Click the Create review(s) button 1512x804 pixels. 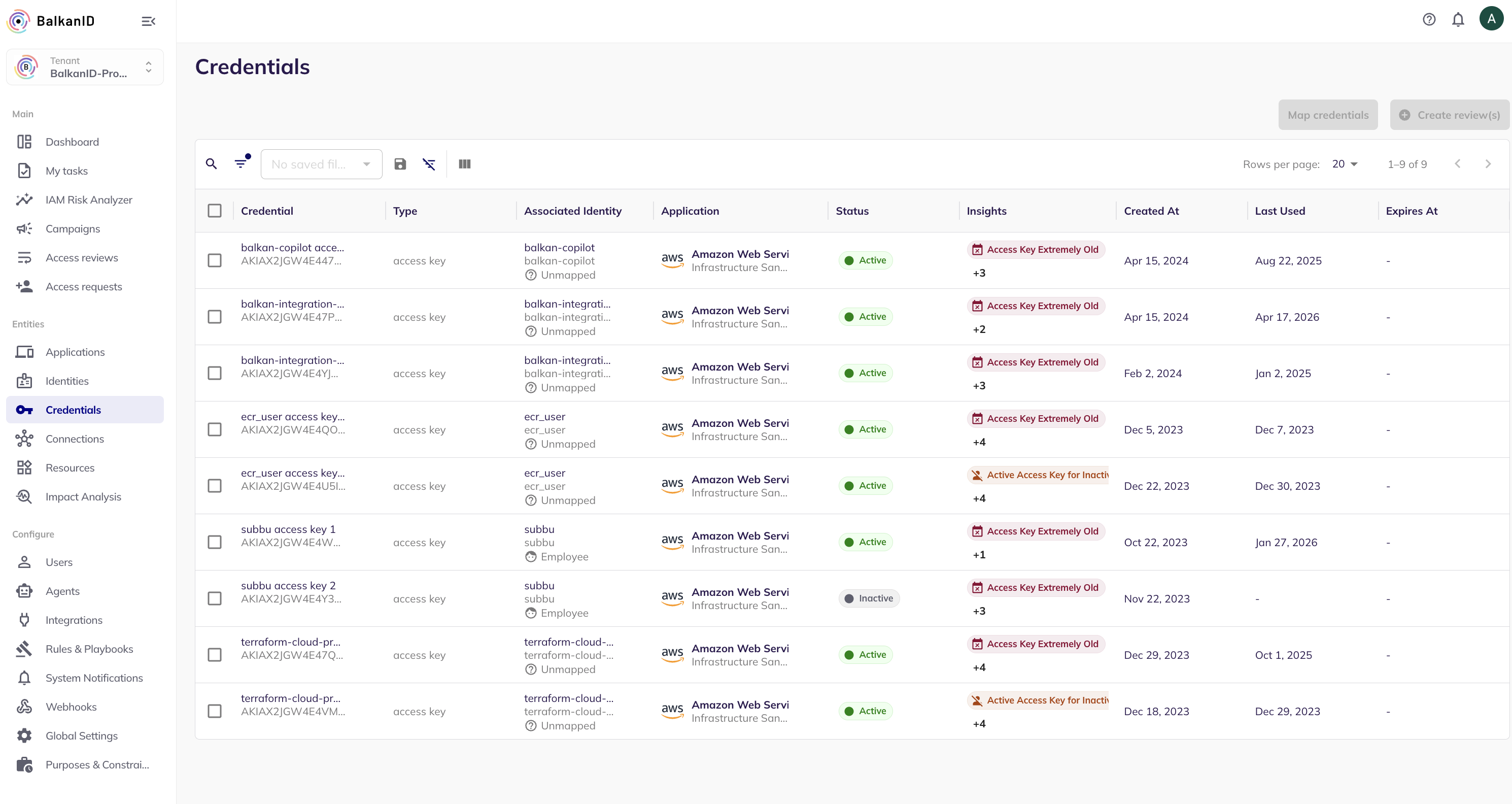coord(1449,115)
